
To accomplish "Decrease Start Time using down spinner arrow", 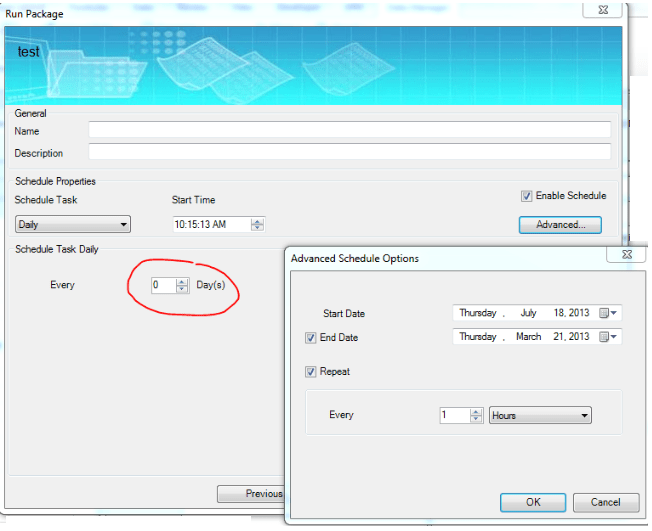I will (x=258, y=228).
